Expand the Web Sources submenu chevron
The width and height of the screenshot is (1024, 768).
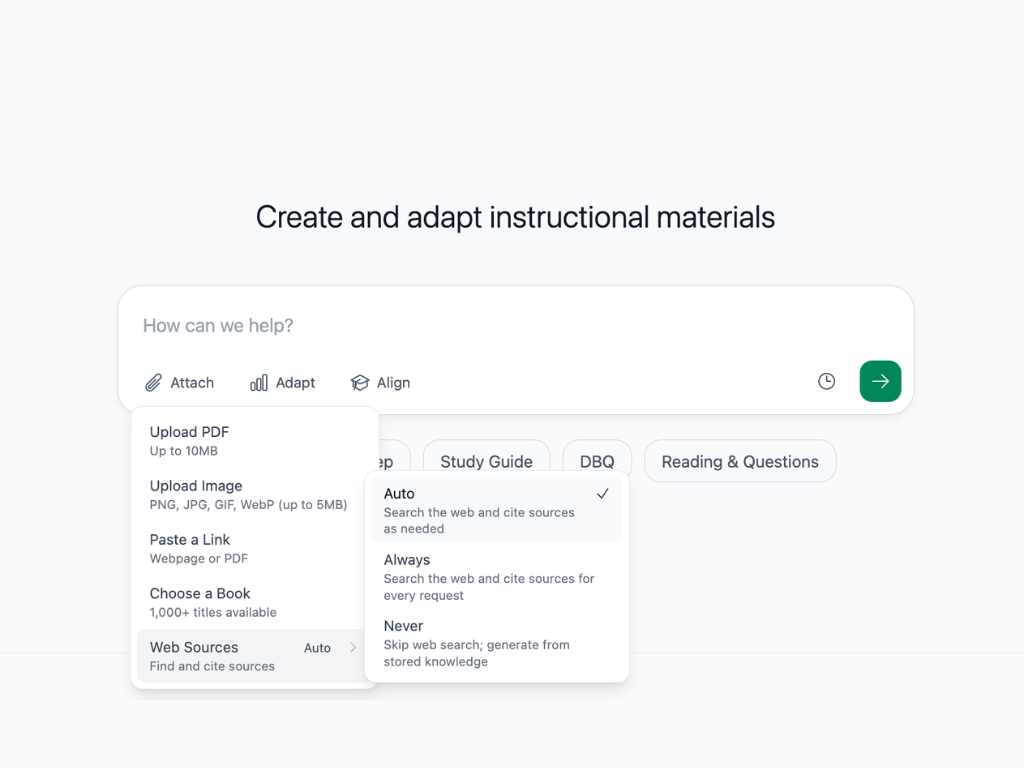point(353,648)
